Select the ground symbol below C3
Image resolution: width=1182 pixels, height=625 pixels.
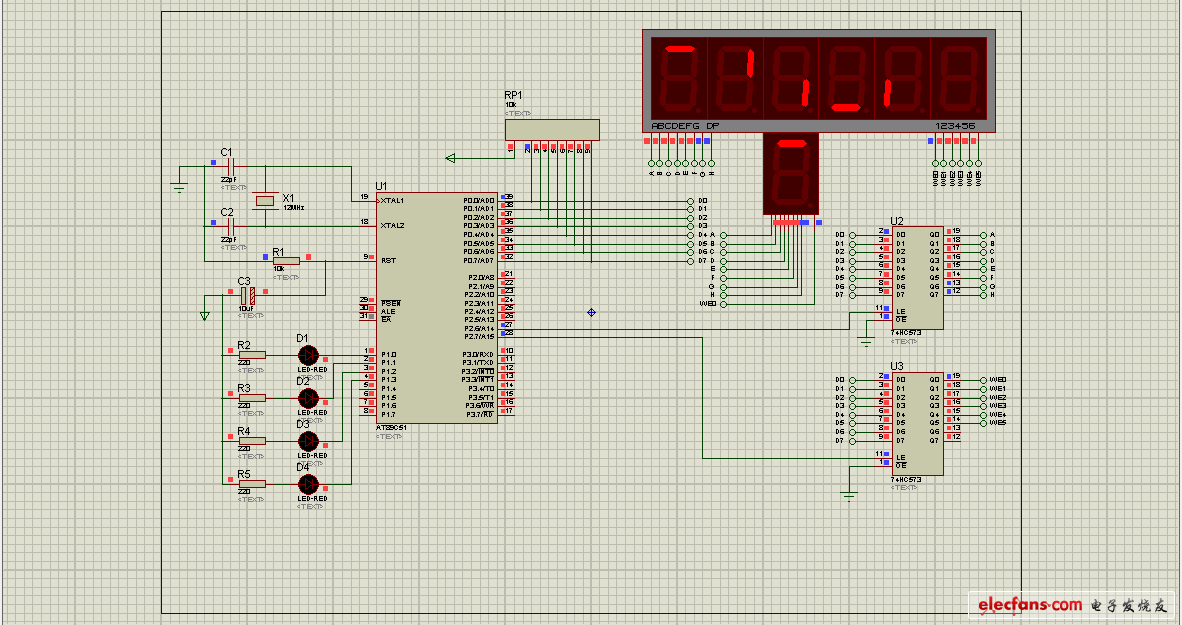click(x=205, y=316)
